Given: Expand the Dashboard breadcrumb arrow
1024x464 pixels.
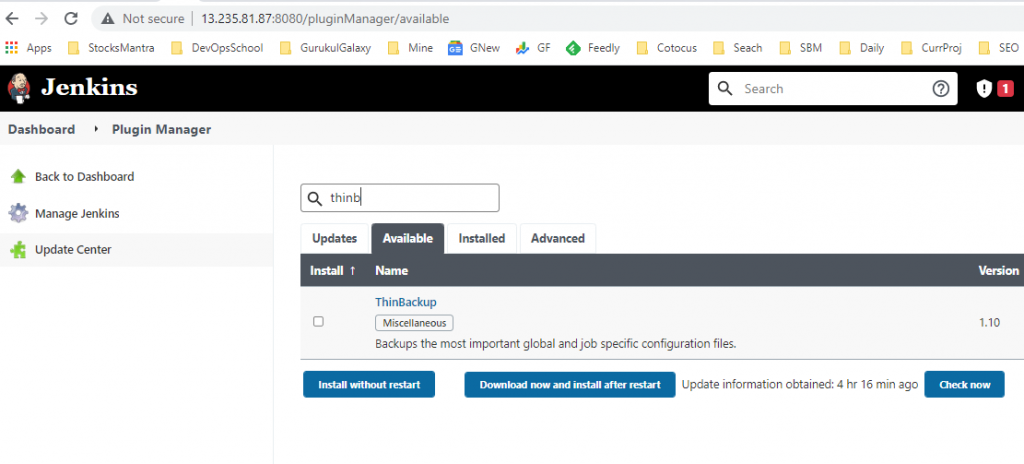Looking at the screenshot, I should tap(97, 129).
